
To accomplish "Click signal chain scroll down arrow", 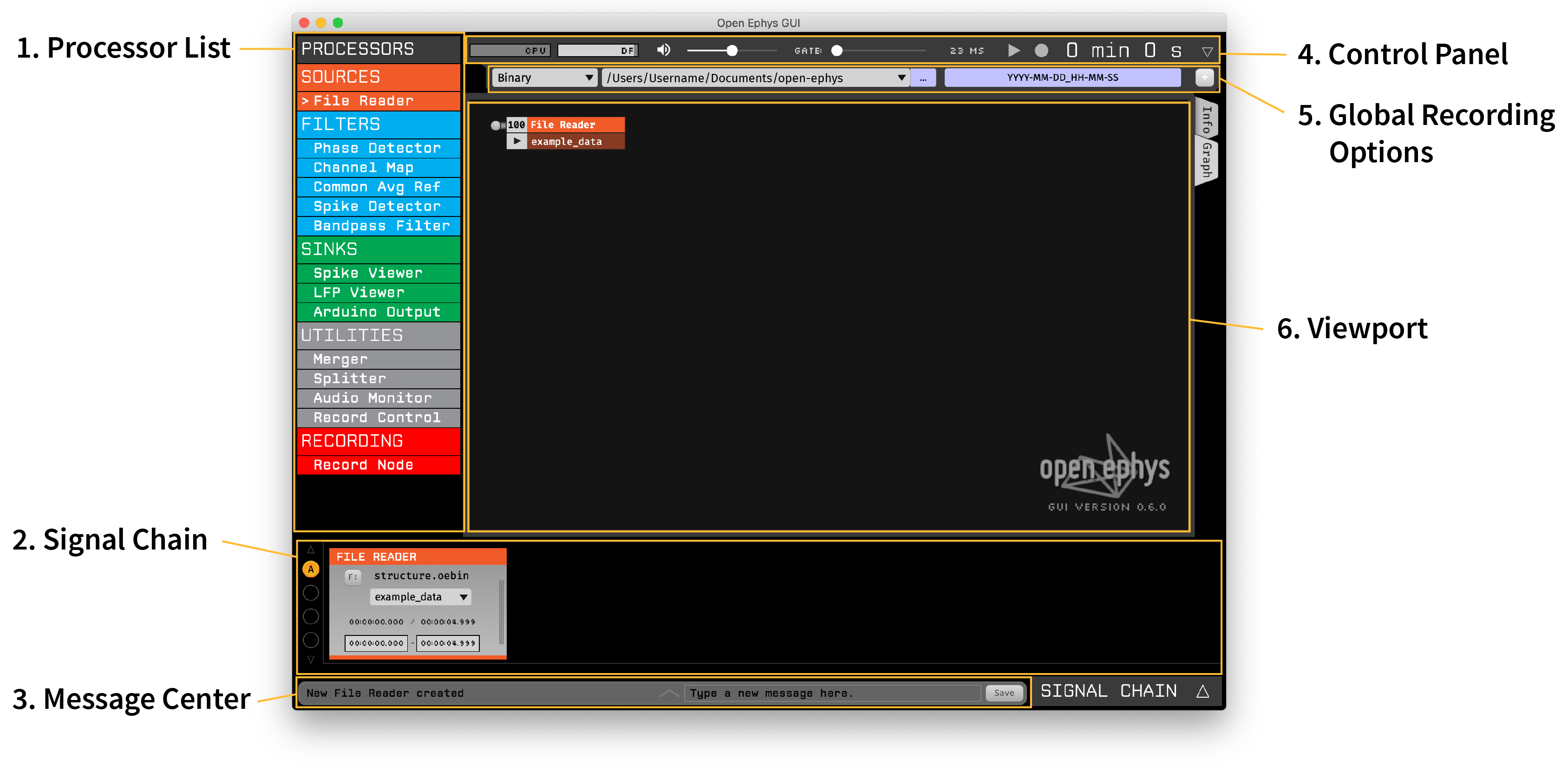I will tap(310, 660).
